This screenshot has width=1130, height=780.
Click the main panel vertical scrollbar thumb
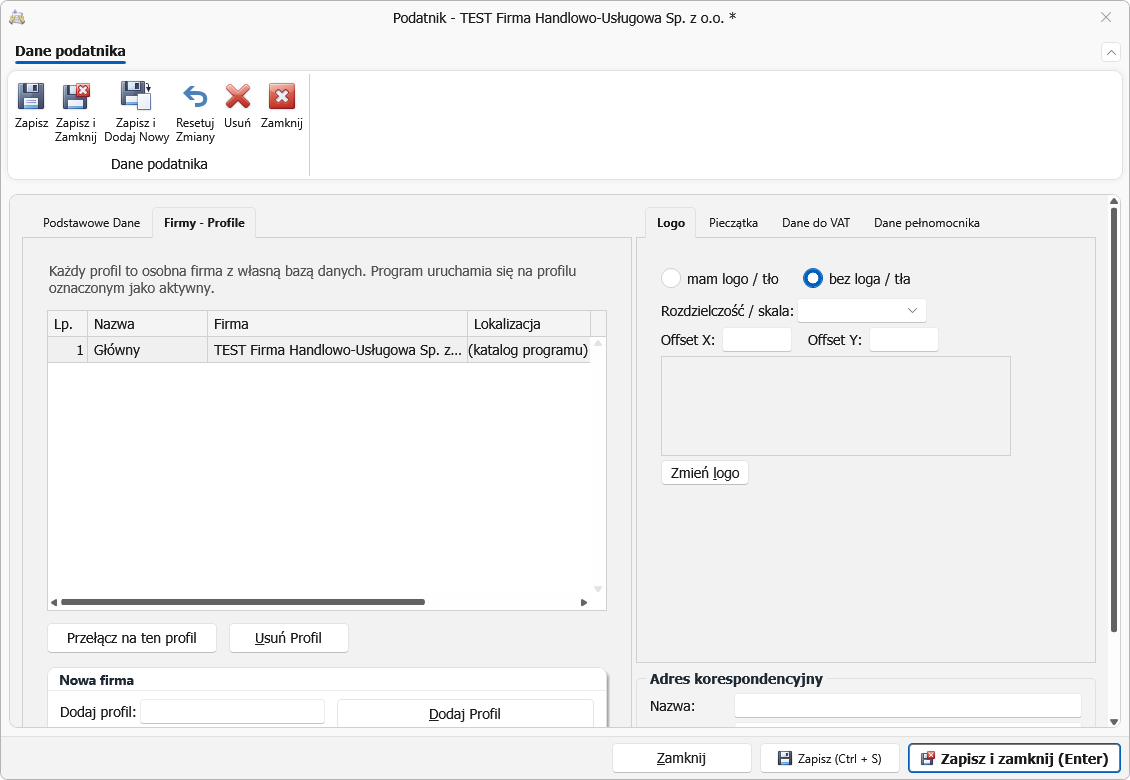[x=1113, y=420]
